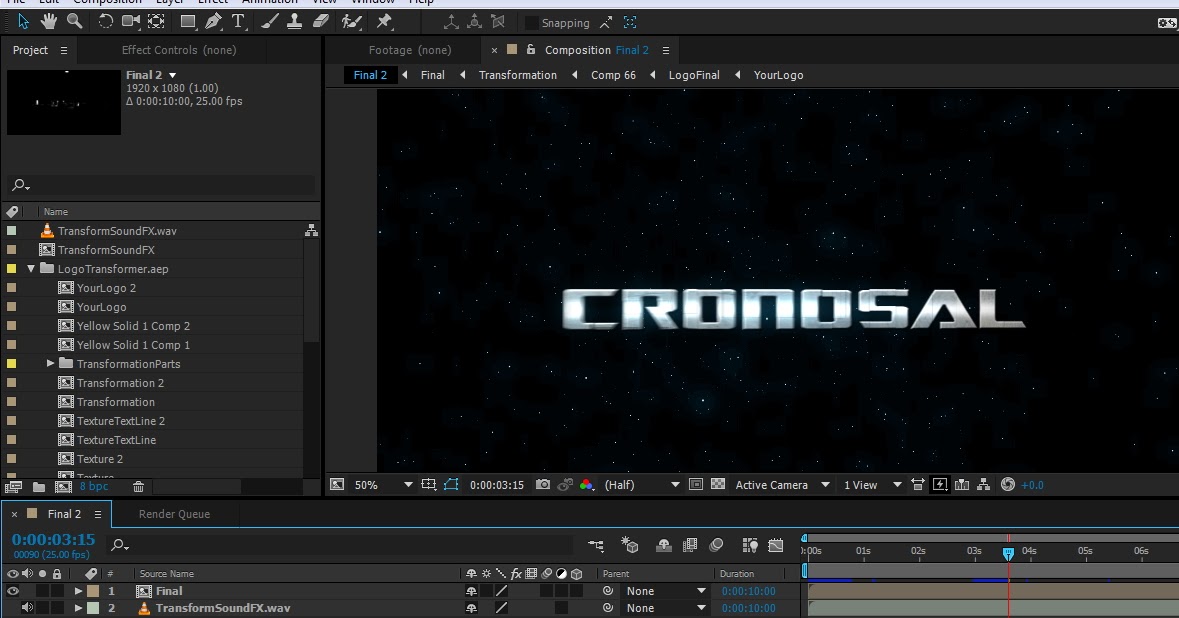Open the Final 2 dropdown beside thumbnail
This screenshot has width=1179, height=618.
pos(172,75)
